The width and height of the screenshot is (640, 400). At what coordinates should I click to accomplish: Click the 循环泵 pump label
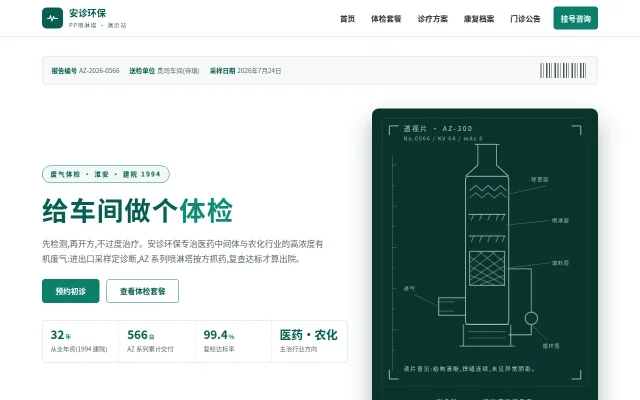(551, 346)
